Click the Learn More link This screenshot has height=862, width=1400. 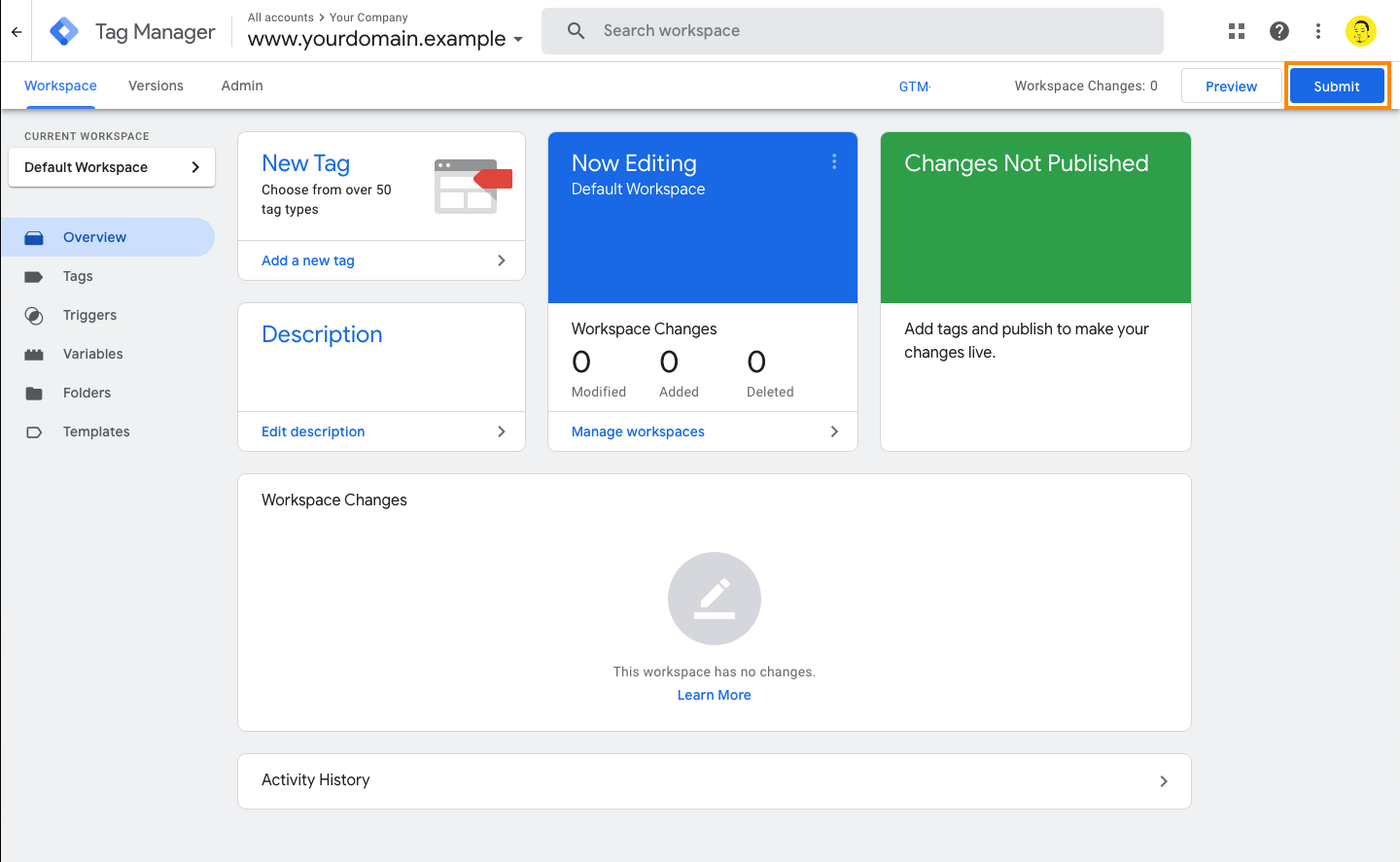pyautogui.click(x=715, y=695)
